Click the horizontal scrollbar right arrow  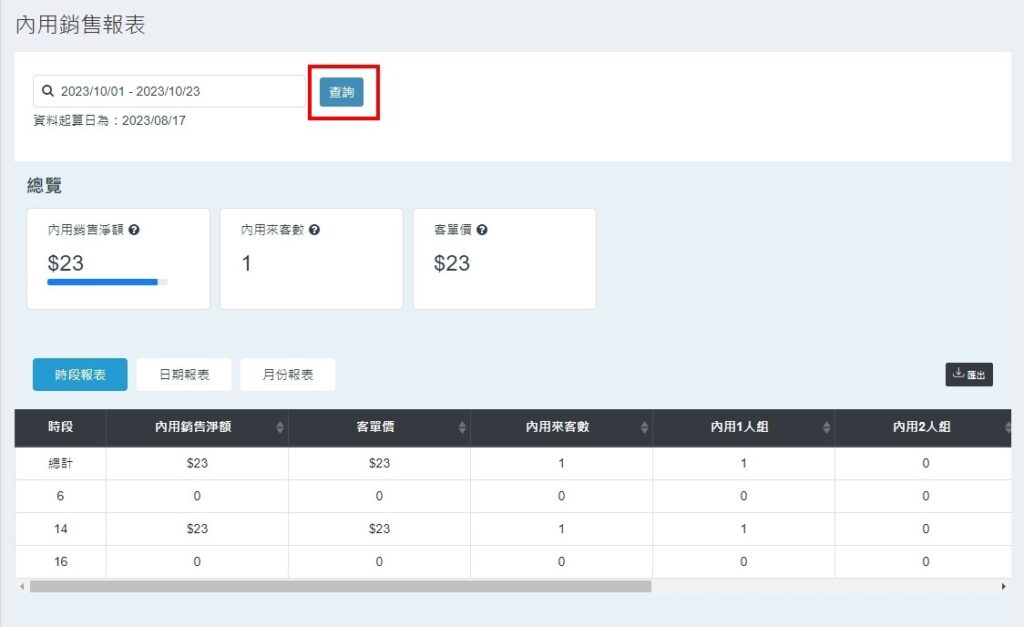1003,587
